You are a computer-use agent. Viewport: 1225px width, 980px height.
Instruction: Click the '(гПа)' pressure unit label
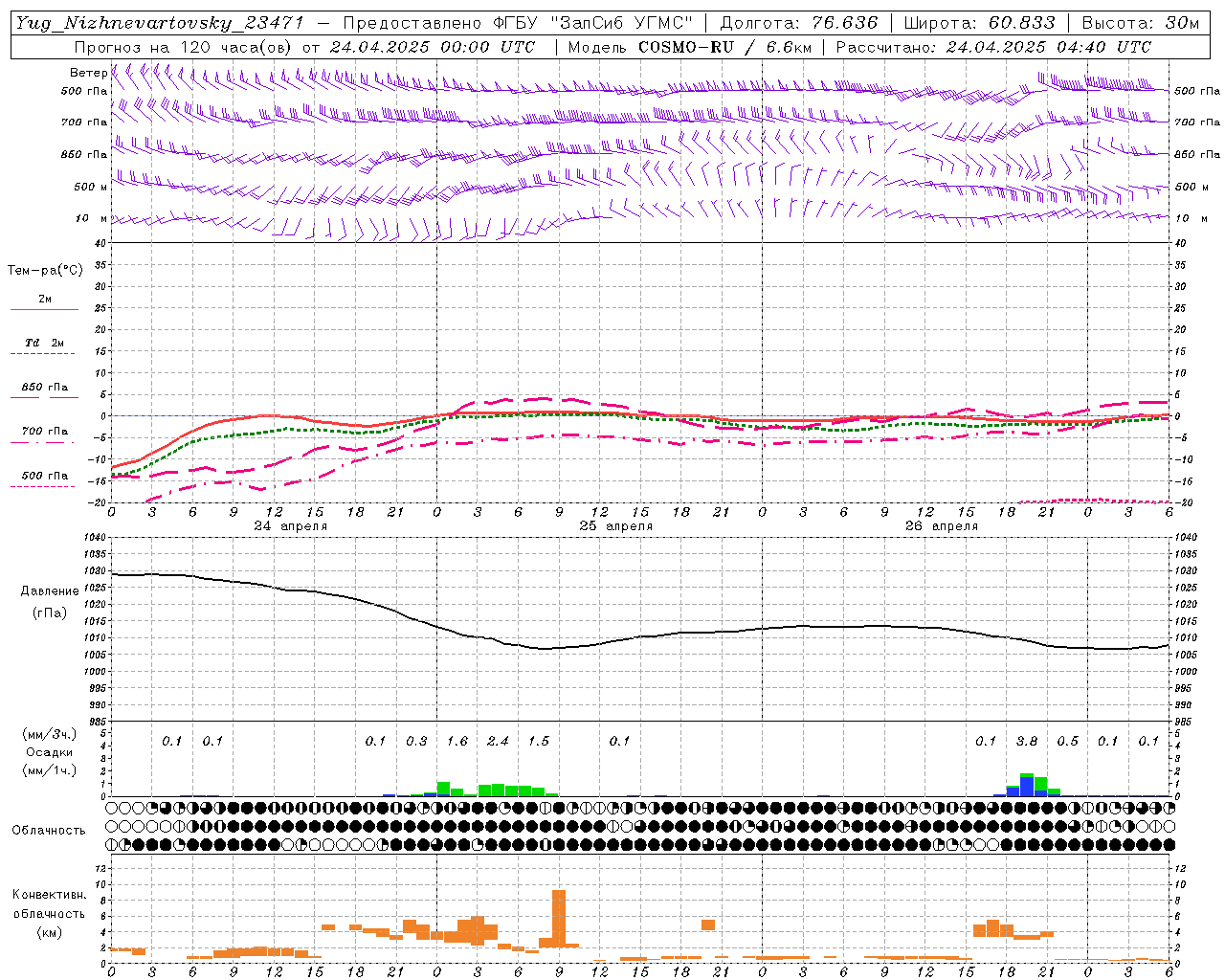[50, 613]
